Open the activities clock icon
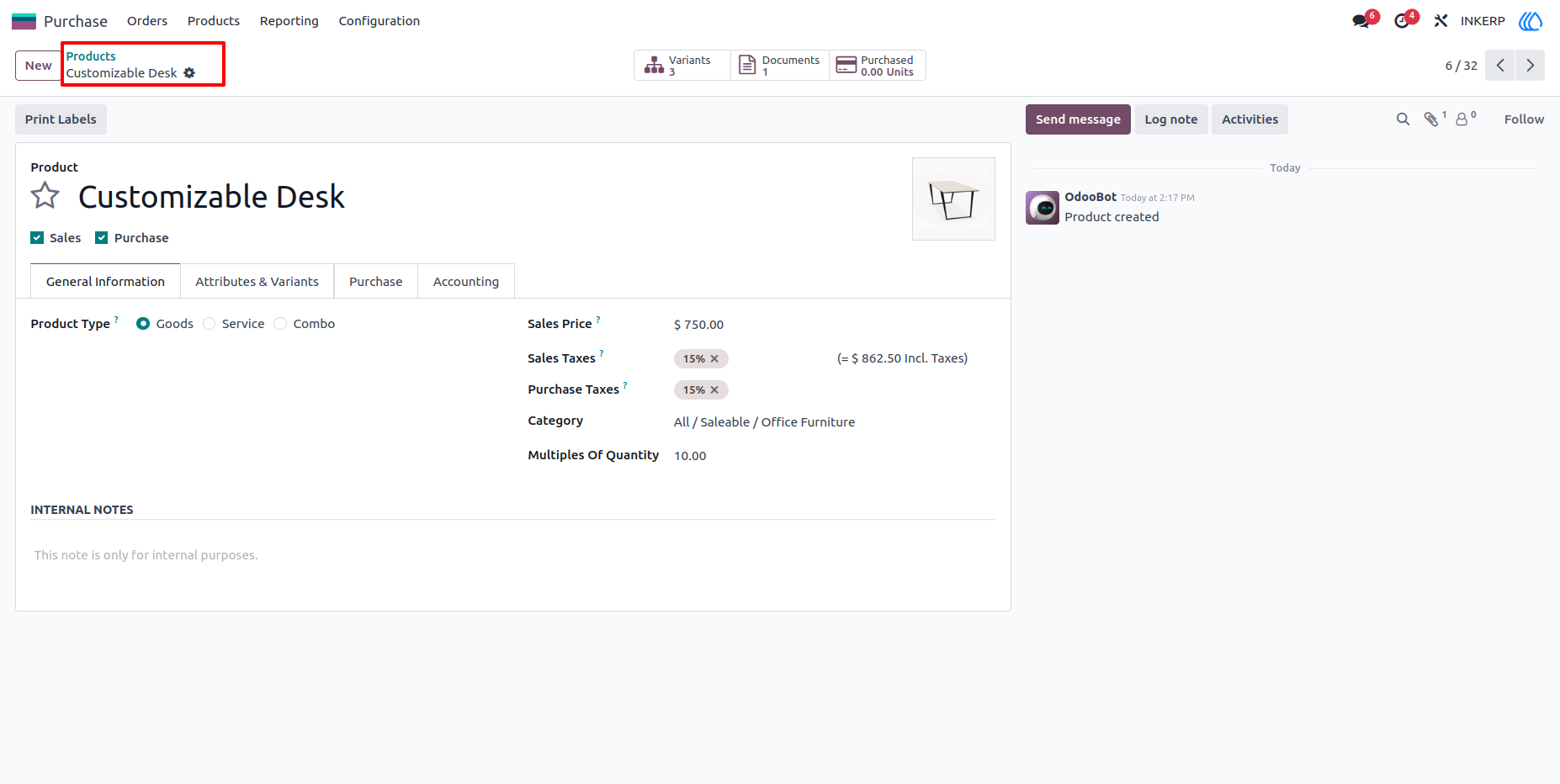Screen dimensions: 1560x784 tap(1402, 21)
